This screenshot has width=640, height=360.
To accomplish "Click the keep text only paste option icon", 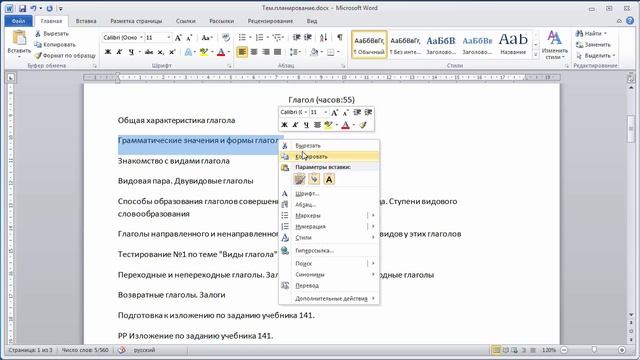I will (x=329, y=179).
